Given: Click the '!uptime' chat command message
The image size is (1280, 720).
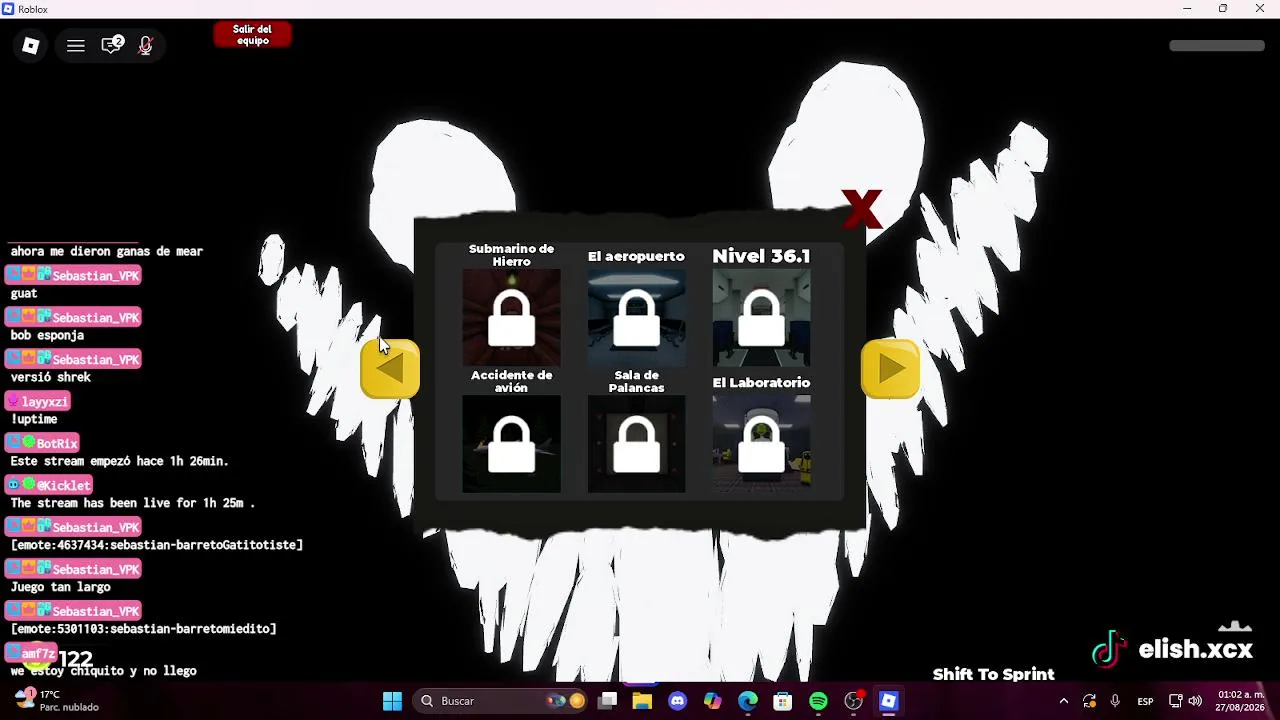Looking at the screenshot, I should (34, 419).
